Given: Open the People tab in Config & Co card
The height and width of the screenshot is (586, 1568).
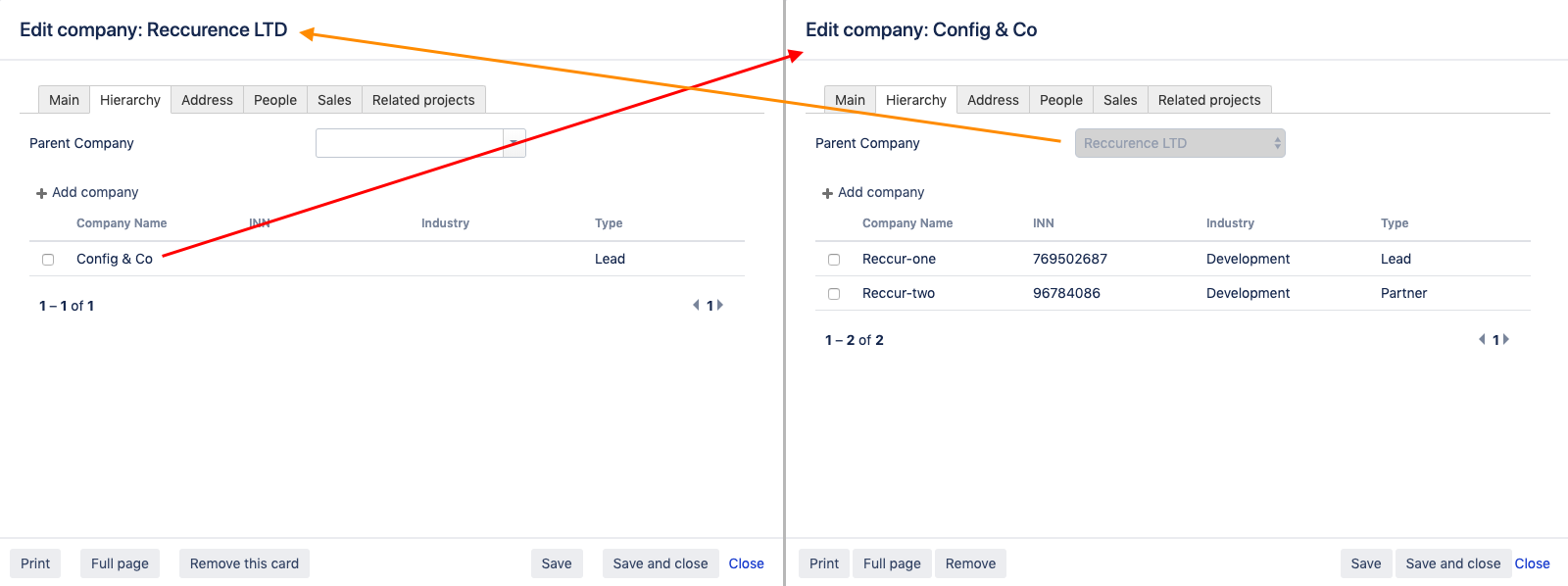Looking at the screenshot, I should 1060,100.
